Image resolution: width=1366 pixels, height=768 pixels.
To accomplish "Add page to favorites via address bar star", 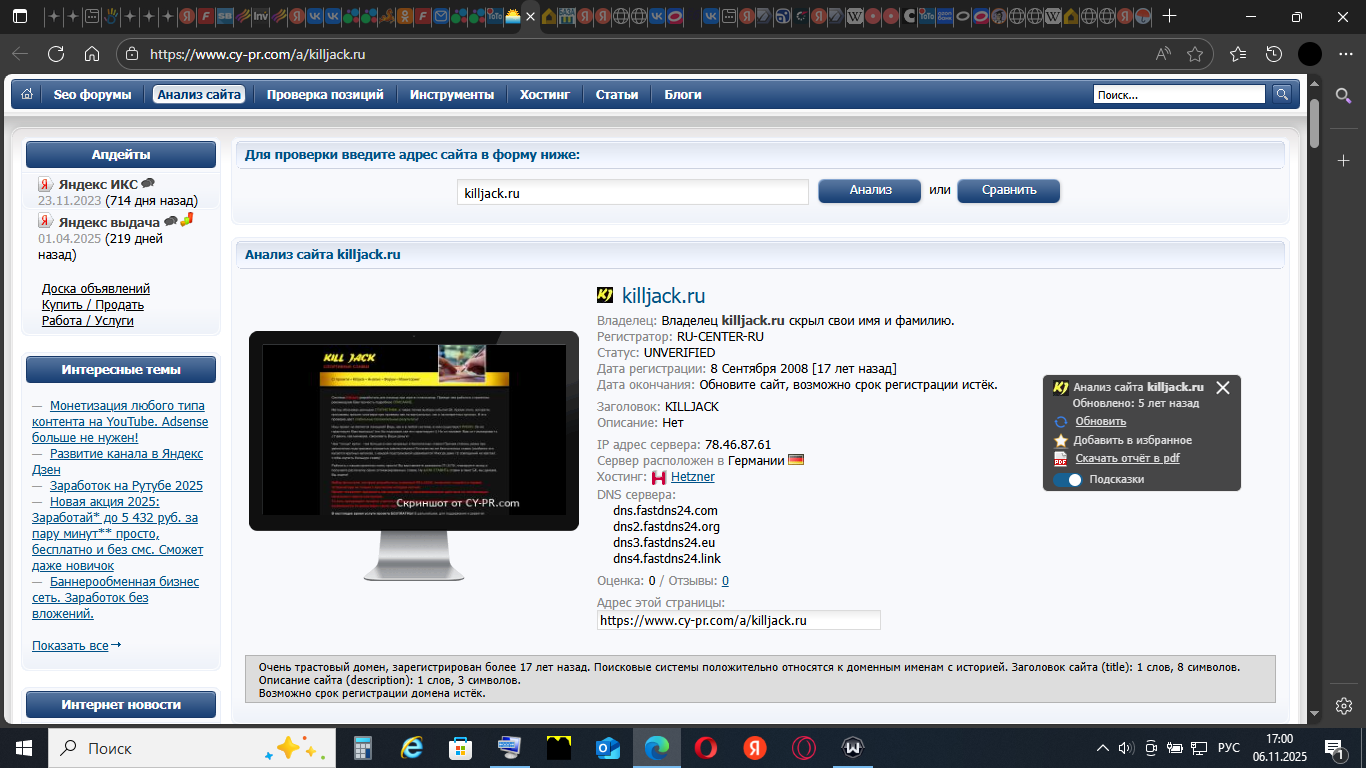I will (1194, 54).
